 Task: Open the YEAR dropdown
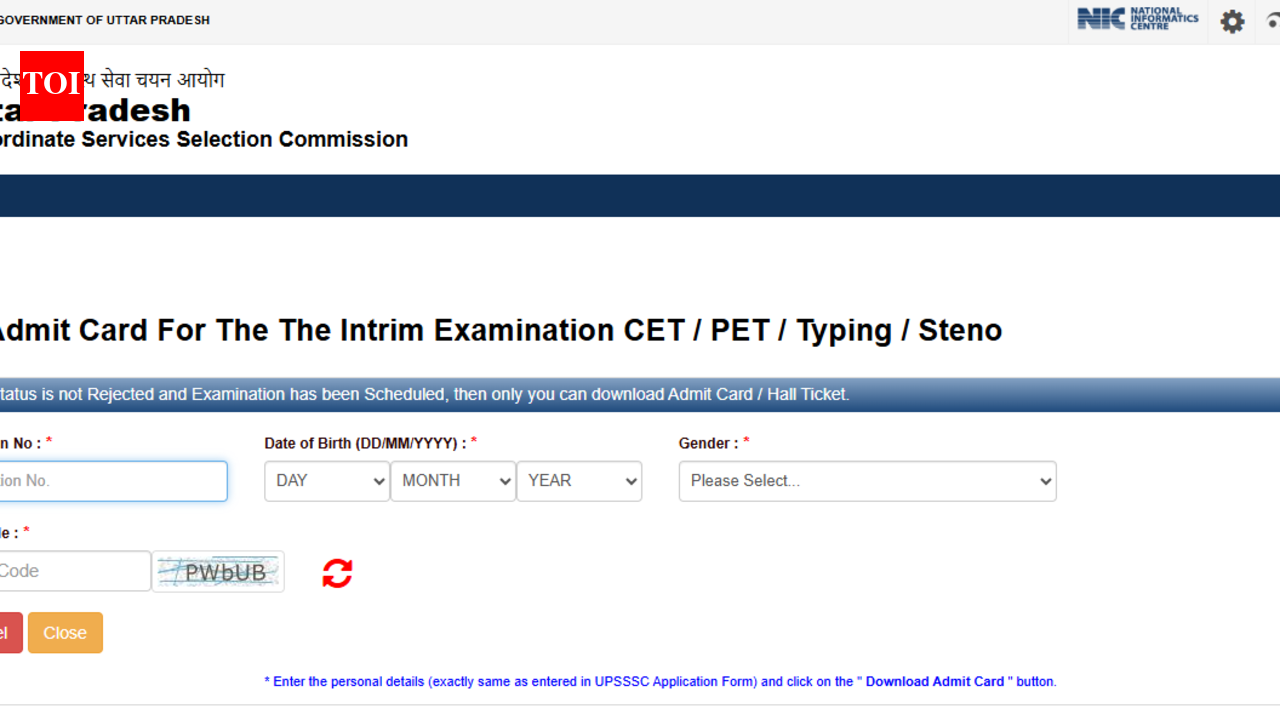579,481
